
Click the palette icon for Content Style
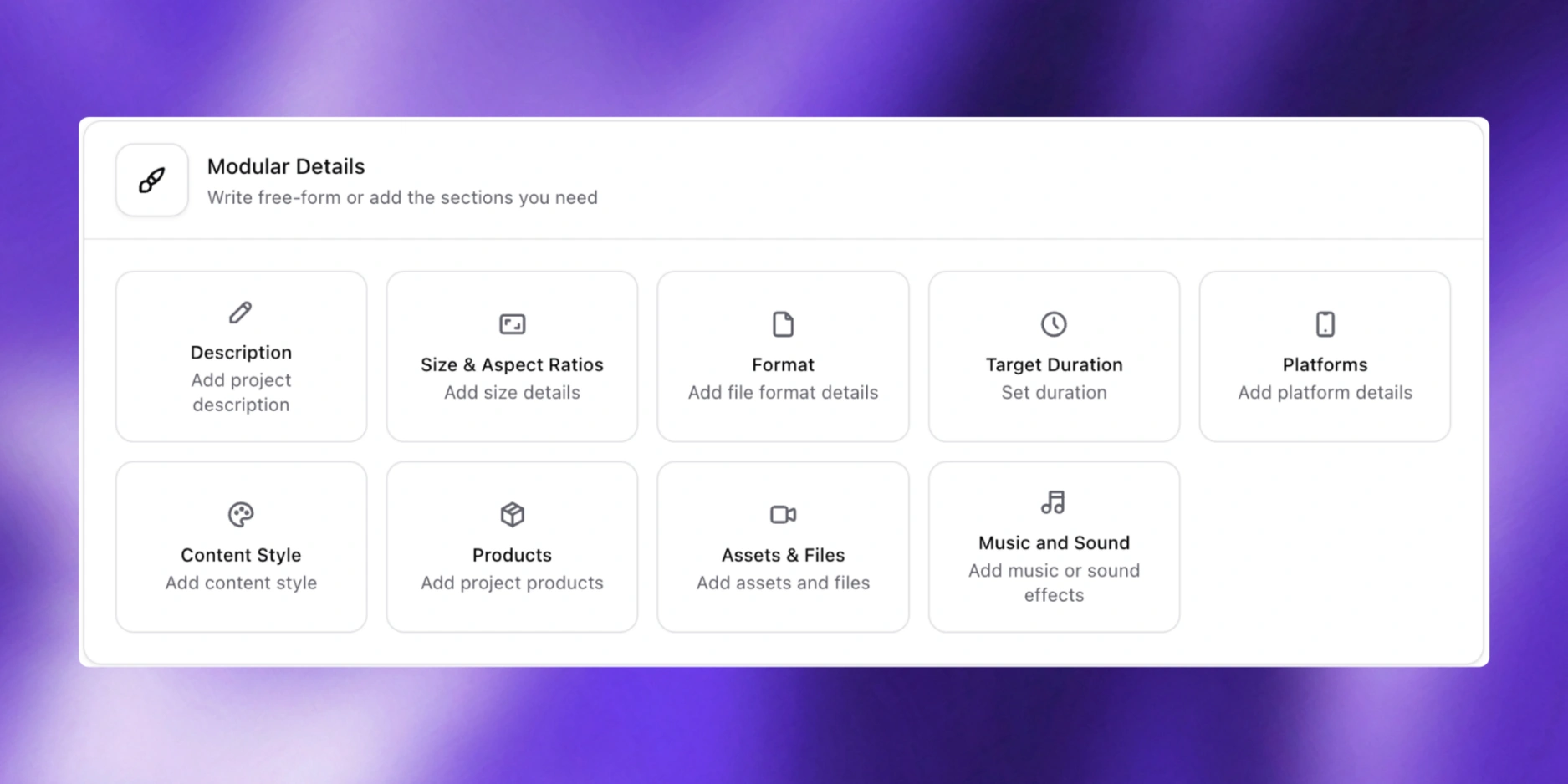(x=241, y=514)
